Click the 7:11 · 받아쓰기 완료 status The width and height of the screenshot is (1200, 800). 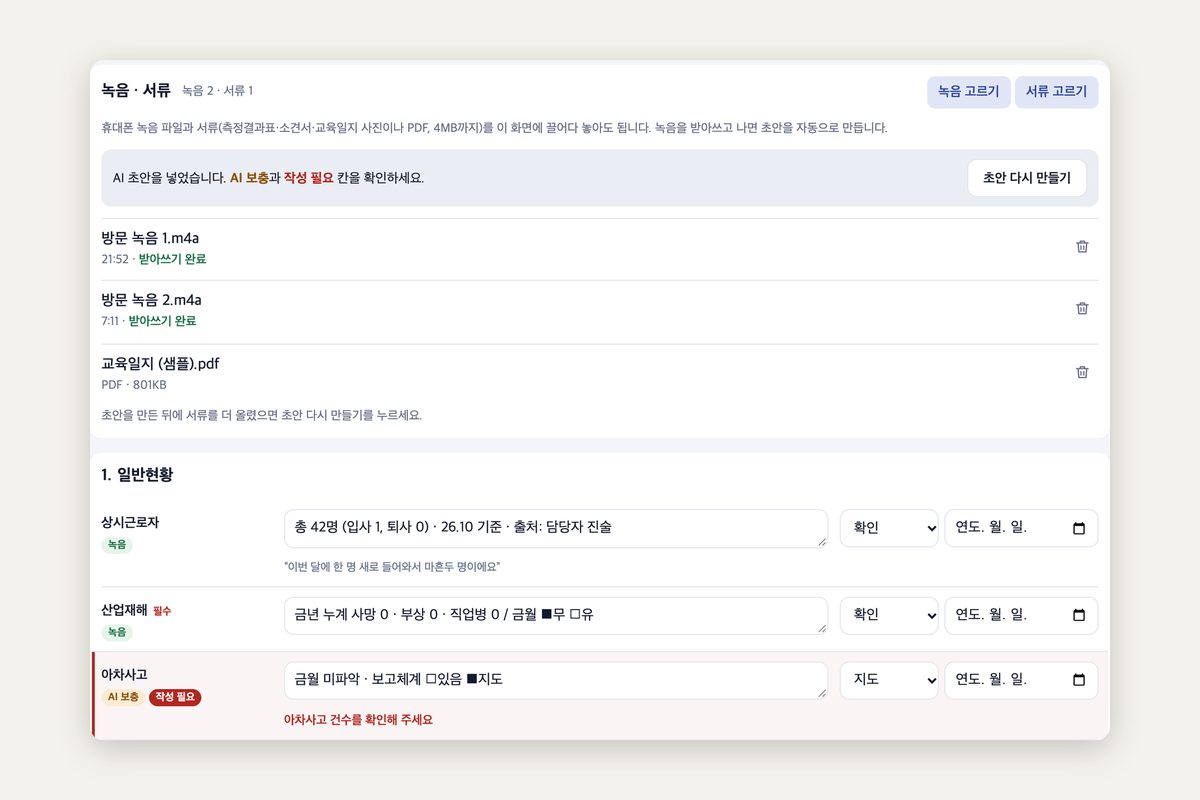click(149, 321)
